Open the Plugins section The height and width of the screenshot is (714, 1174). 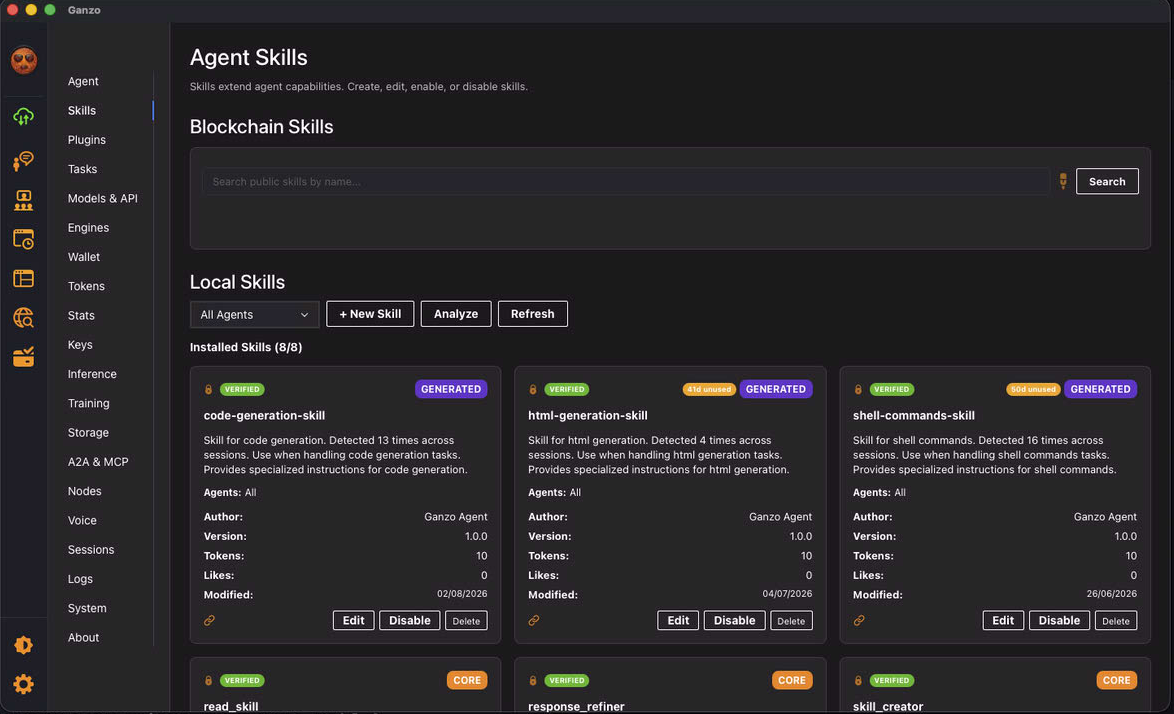pos(87,140)
